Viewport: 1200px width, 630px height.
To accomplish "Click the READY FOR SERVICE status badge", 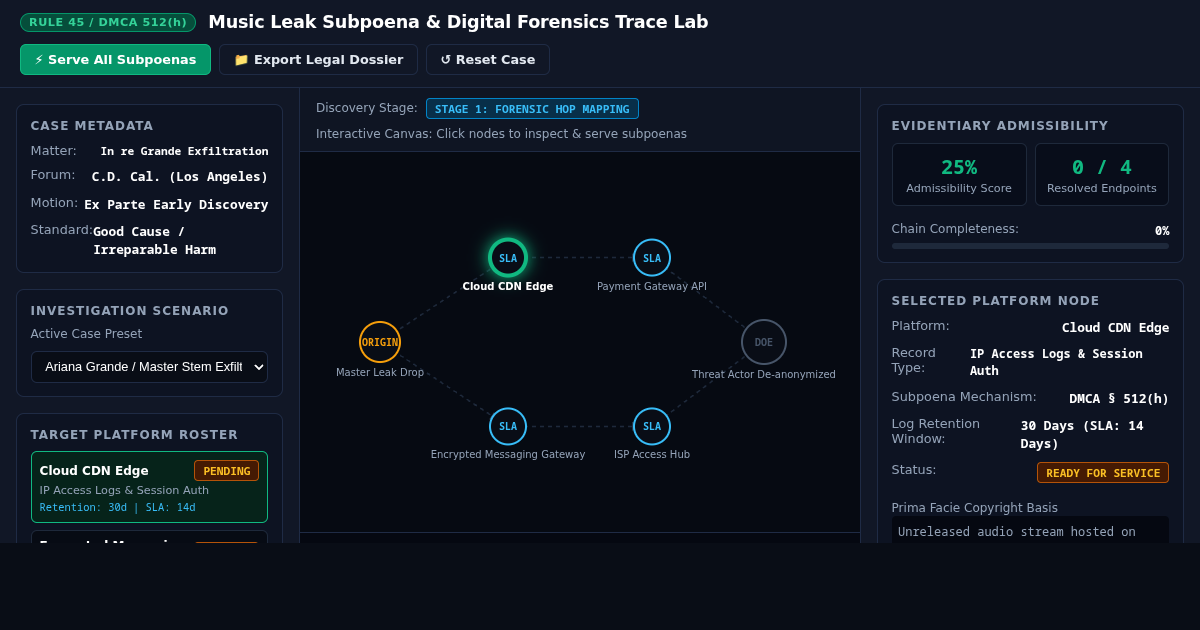I will tap(1103, 473).
